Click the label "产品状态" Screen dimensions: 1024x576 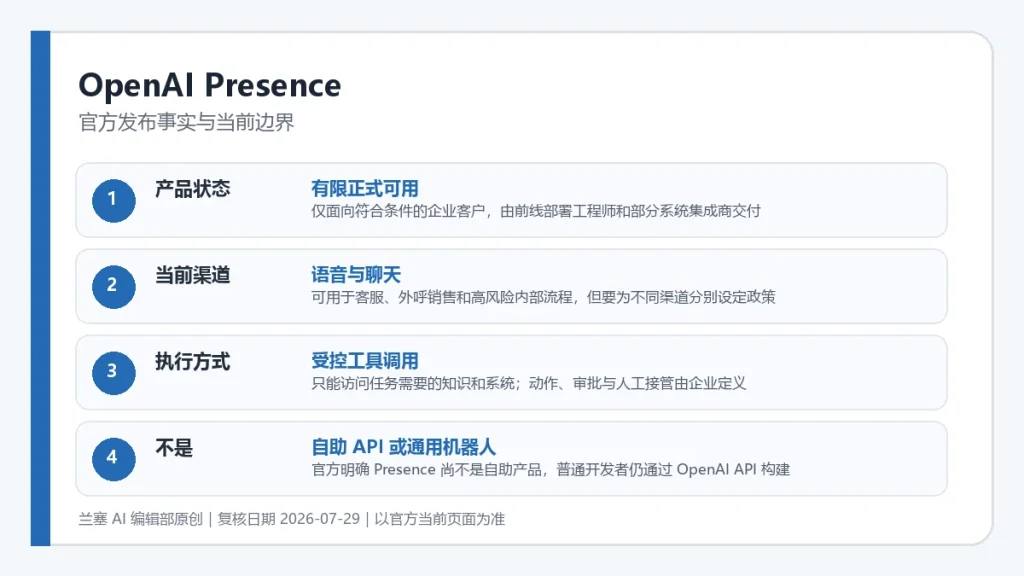193,189
